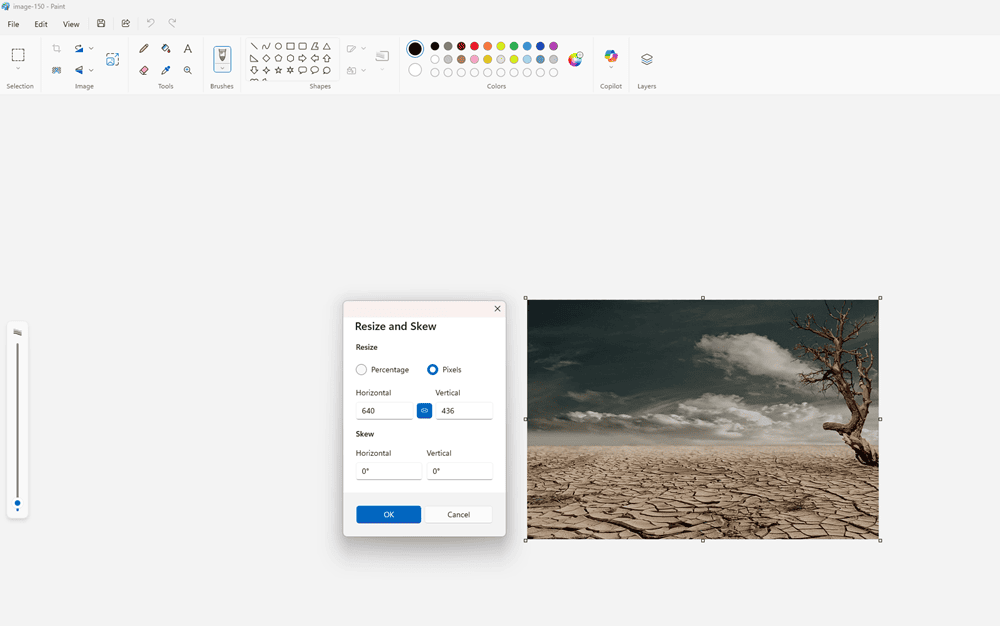Click the zoom slider handle
The width and height of the screenshot is (1000, 626).
[x=17, y=504]
